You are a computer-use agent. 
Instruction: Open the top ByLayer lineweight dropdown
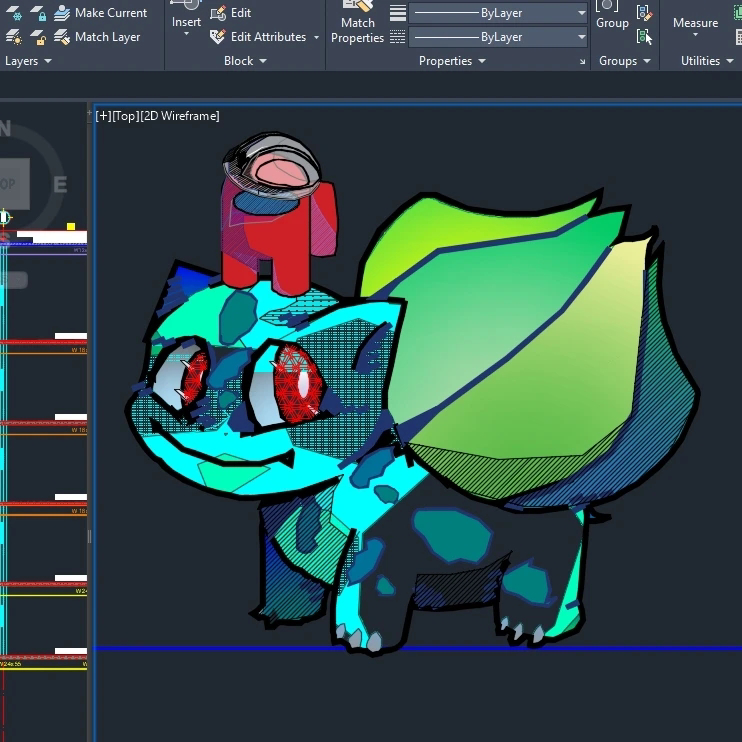[498, 13]
